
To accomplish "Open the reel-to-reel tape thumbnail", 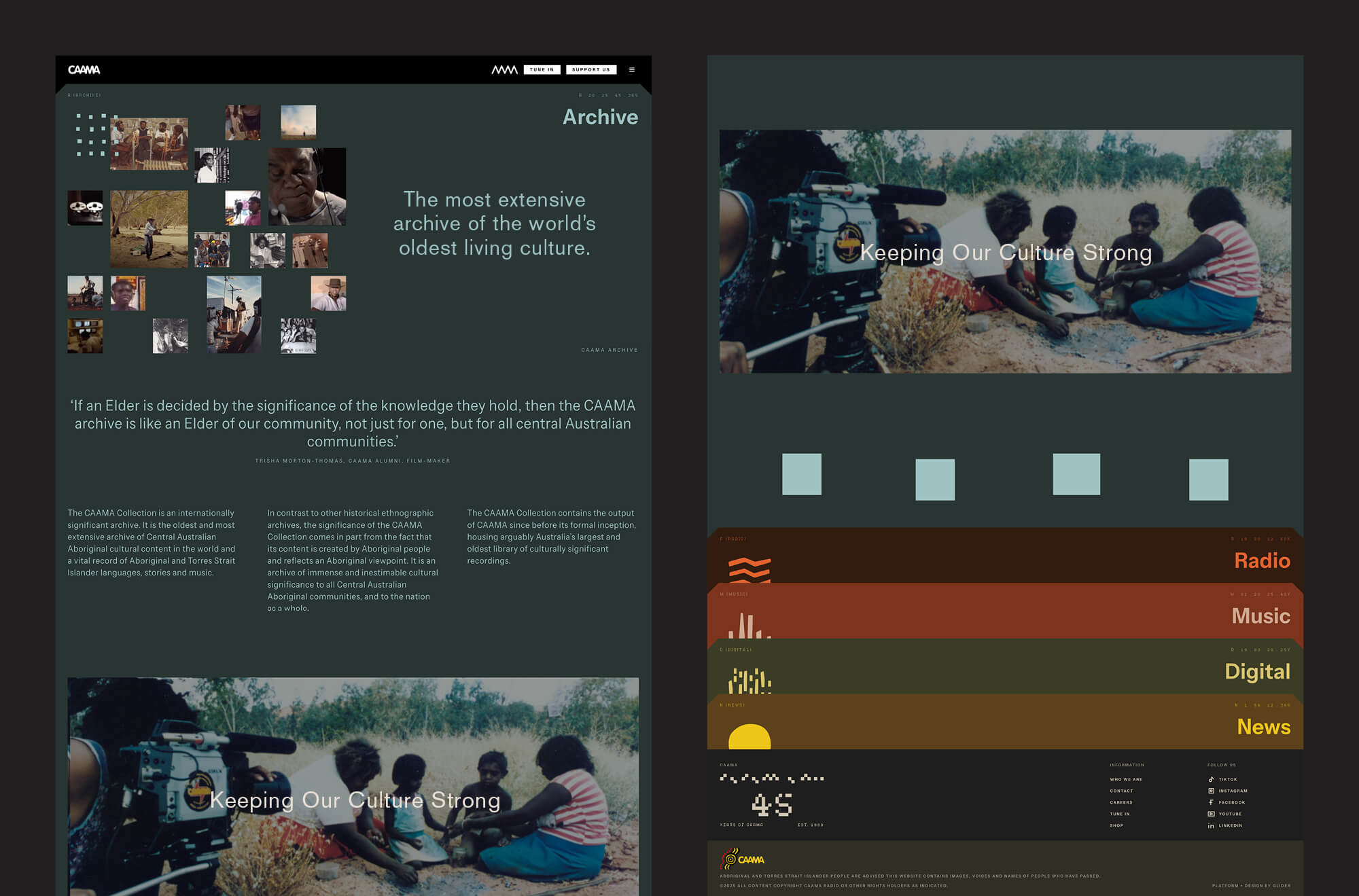I will 85,207.
